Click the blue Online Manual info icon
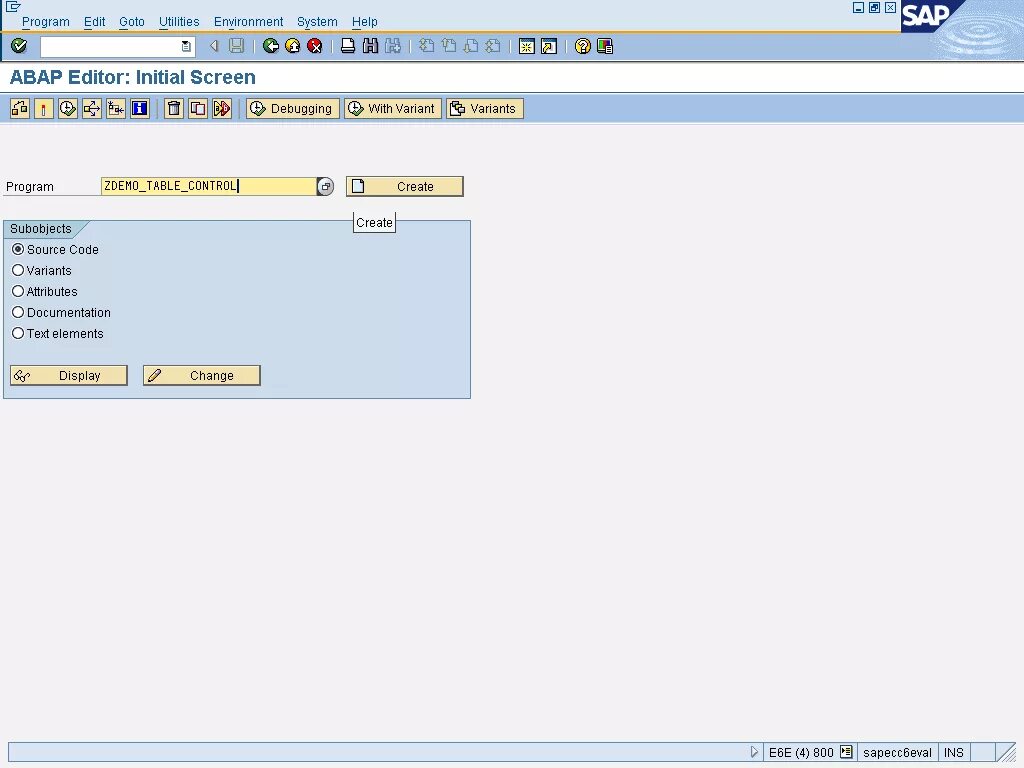 140,108
